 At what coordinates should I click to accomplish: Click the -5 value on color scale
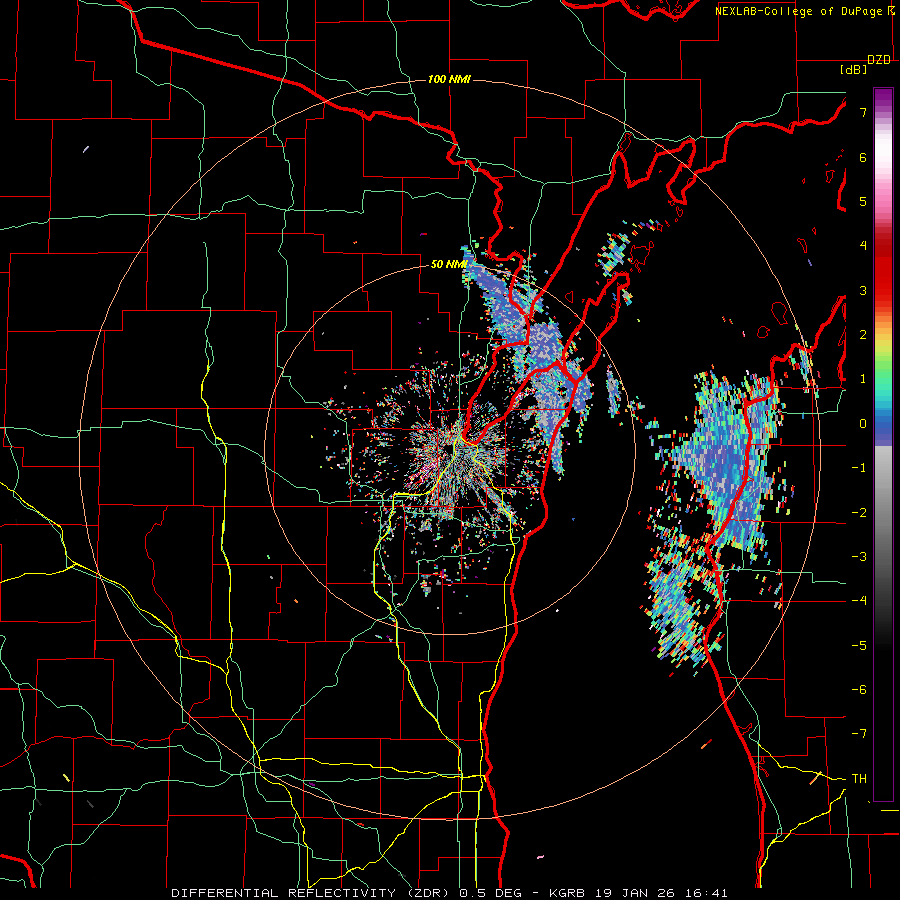click(x=859, y=646)
